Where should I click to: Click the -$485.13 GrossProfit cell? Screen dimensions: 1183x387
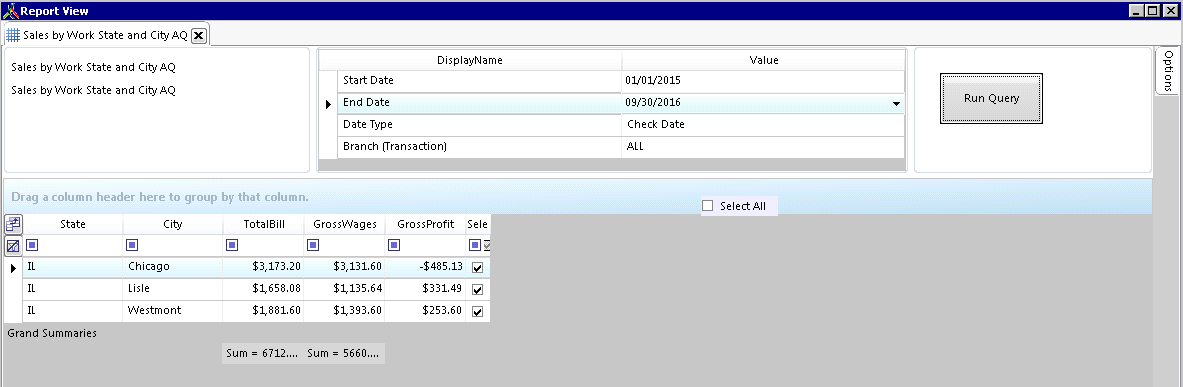(x=426, y=267)
